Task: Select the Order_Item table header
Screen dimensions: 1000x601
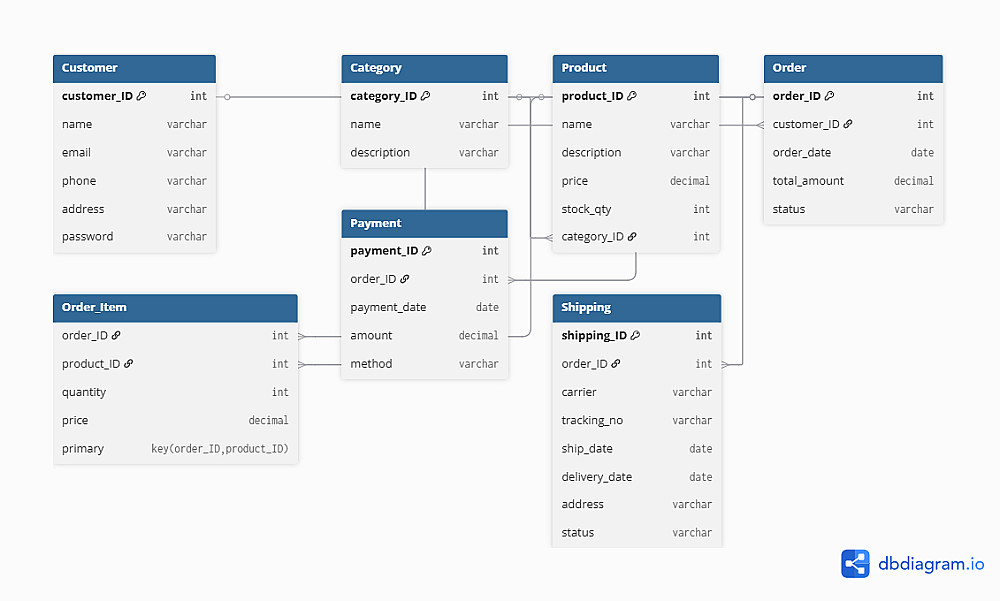Action: [x=175, y=307]
